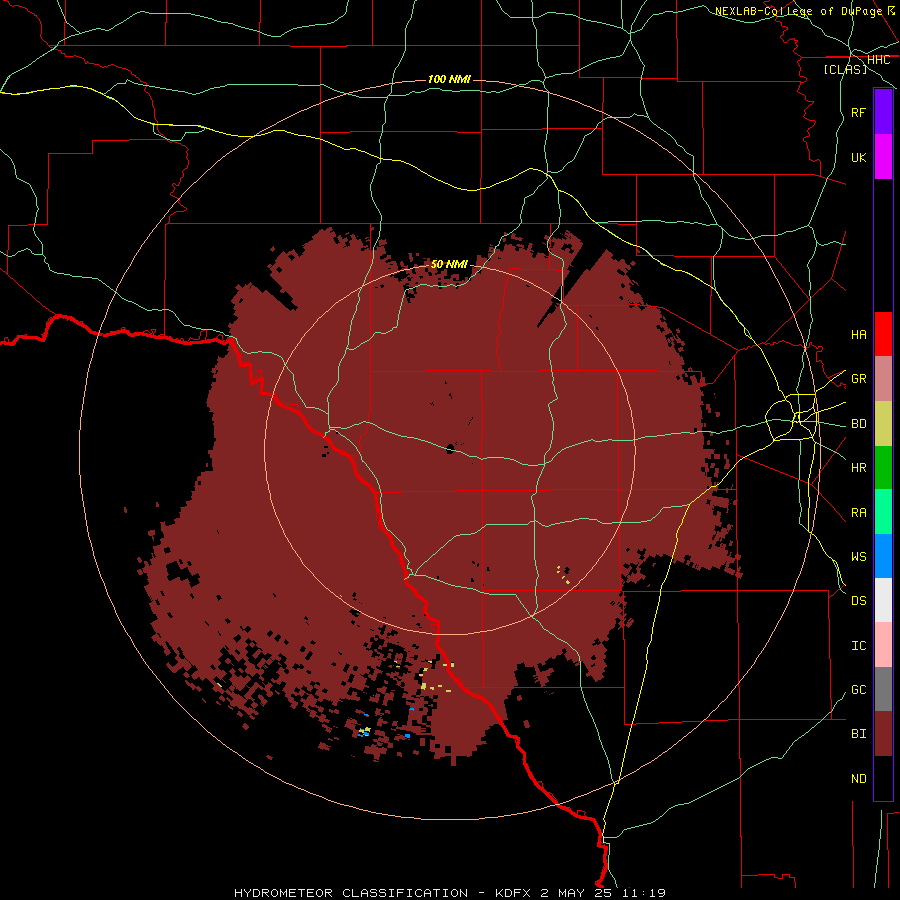Click the 'HR' legend label

858,468
